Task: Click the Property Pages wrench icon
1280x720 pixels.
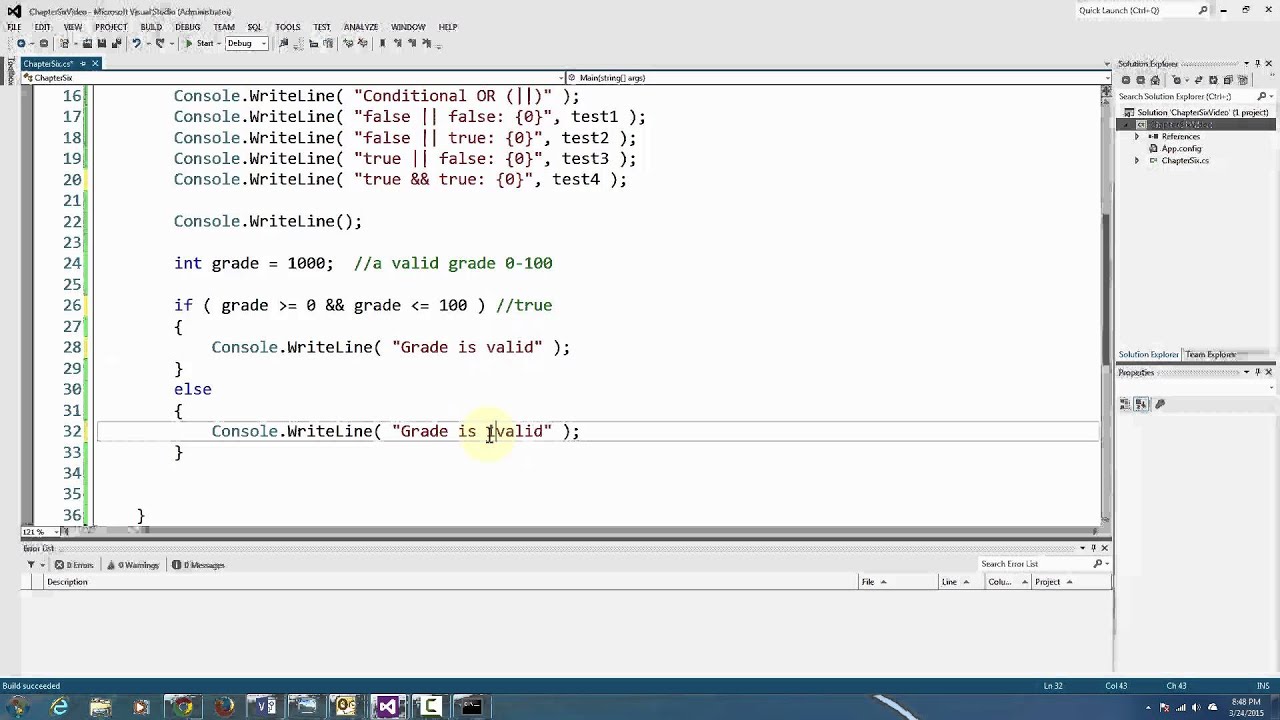Action: (x=1160, y=404)
